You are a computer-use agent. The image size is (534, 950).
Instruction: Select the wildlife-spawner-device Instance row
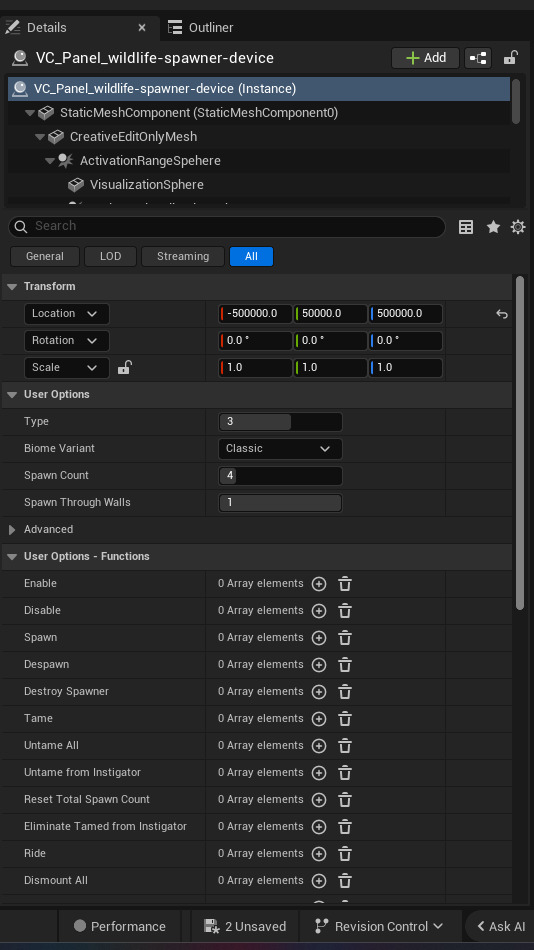(x=259, y=89)
